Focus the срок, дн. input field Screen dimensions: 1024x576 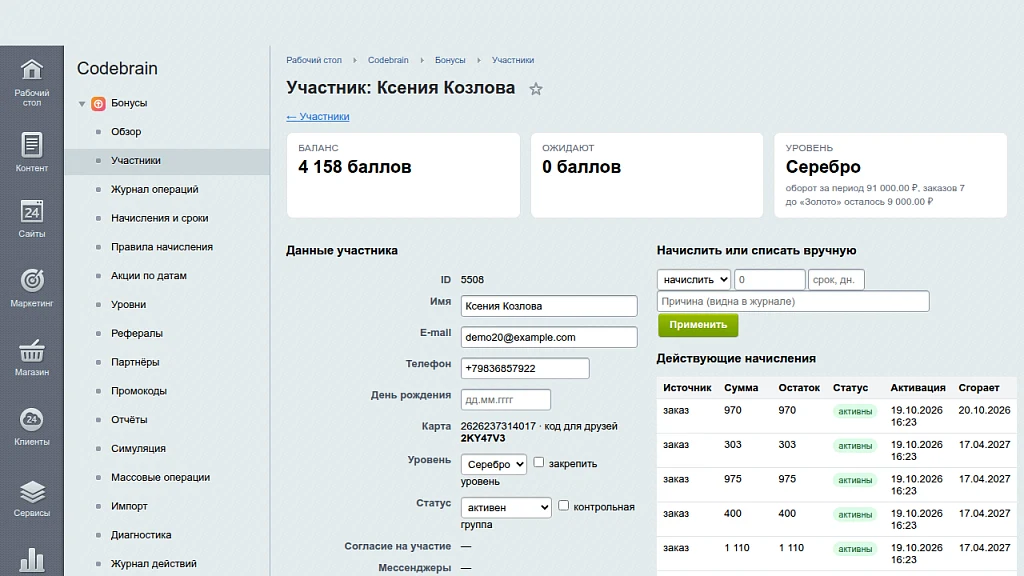click(x=836, y=280)
